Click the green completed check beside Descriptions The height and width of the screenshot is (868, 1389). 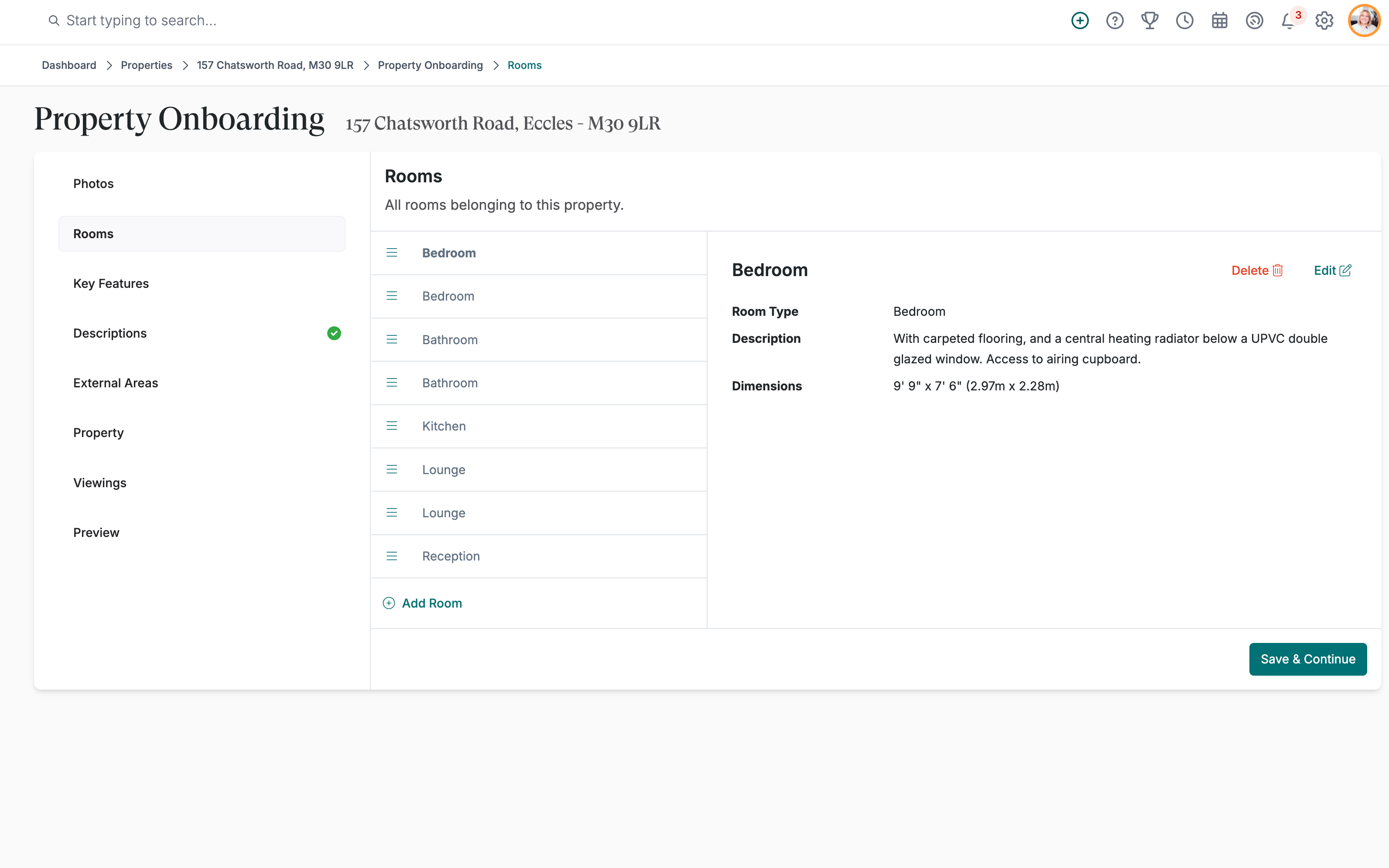click(x=334, y=334)
